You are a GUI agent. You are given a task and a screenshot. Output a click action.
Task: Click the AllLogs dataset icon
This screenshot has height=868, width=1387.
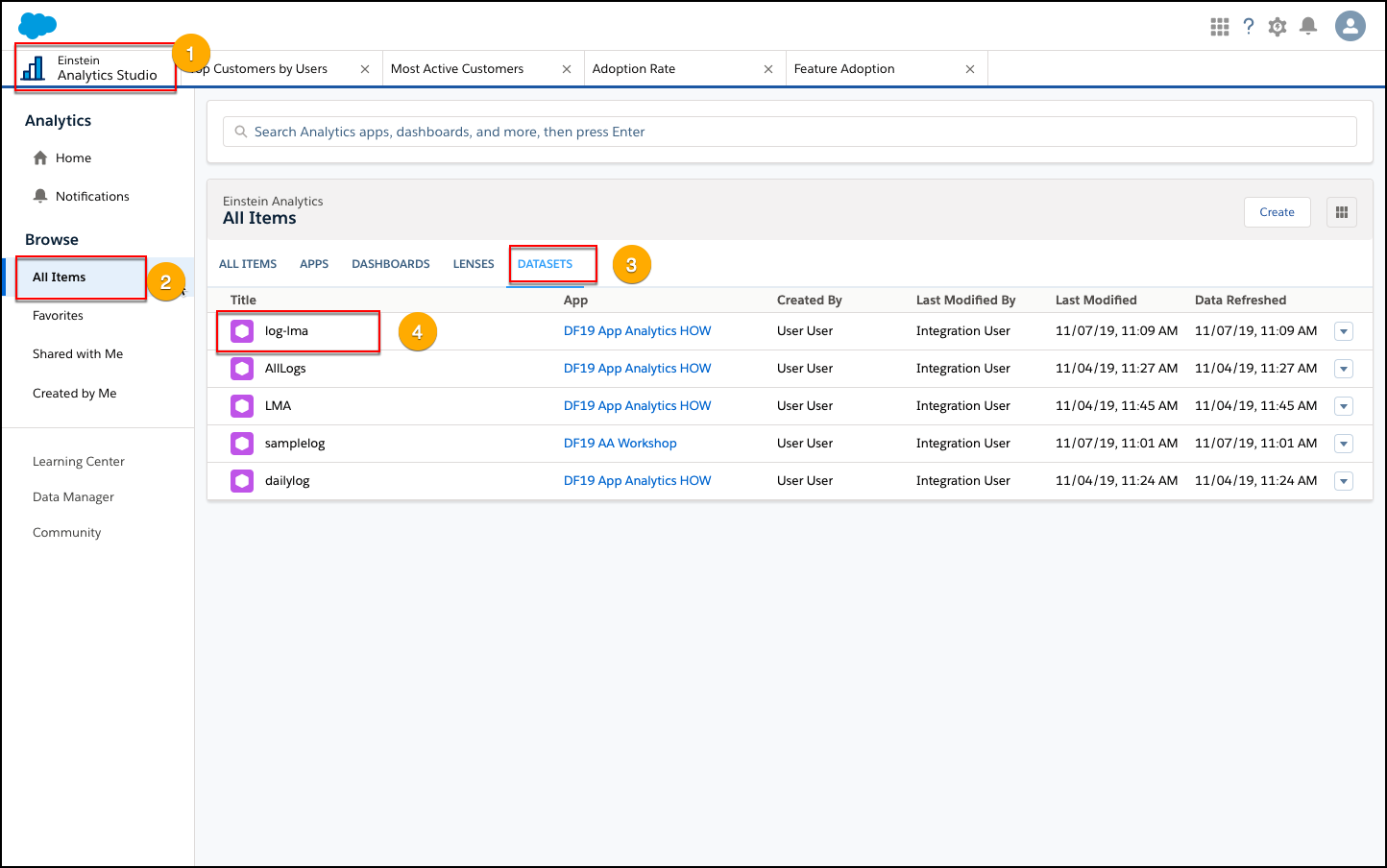242,369
